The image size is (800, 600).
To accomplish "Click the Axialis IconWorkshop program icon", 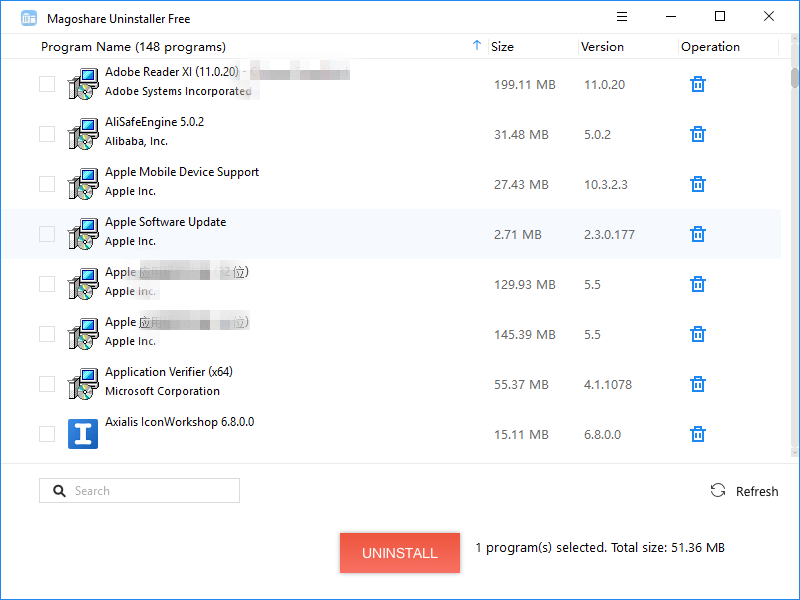I will click(83, 434).
